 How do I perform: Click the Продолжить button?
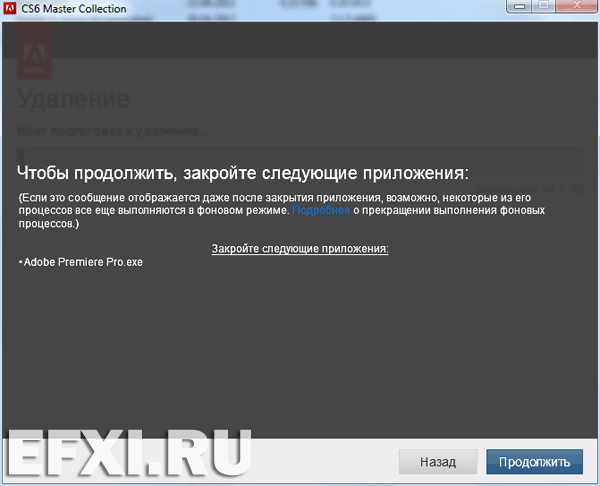tap(534, 462)
